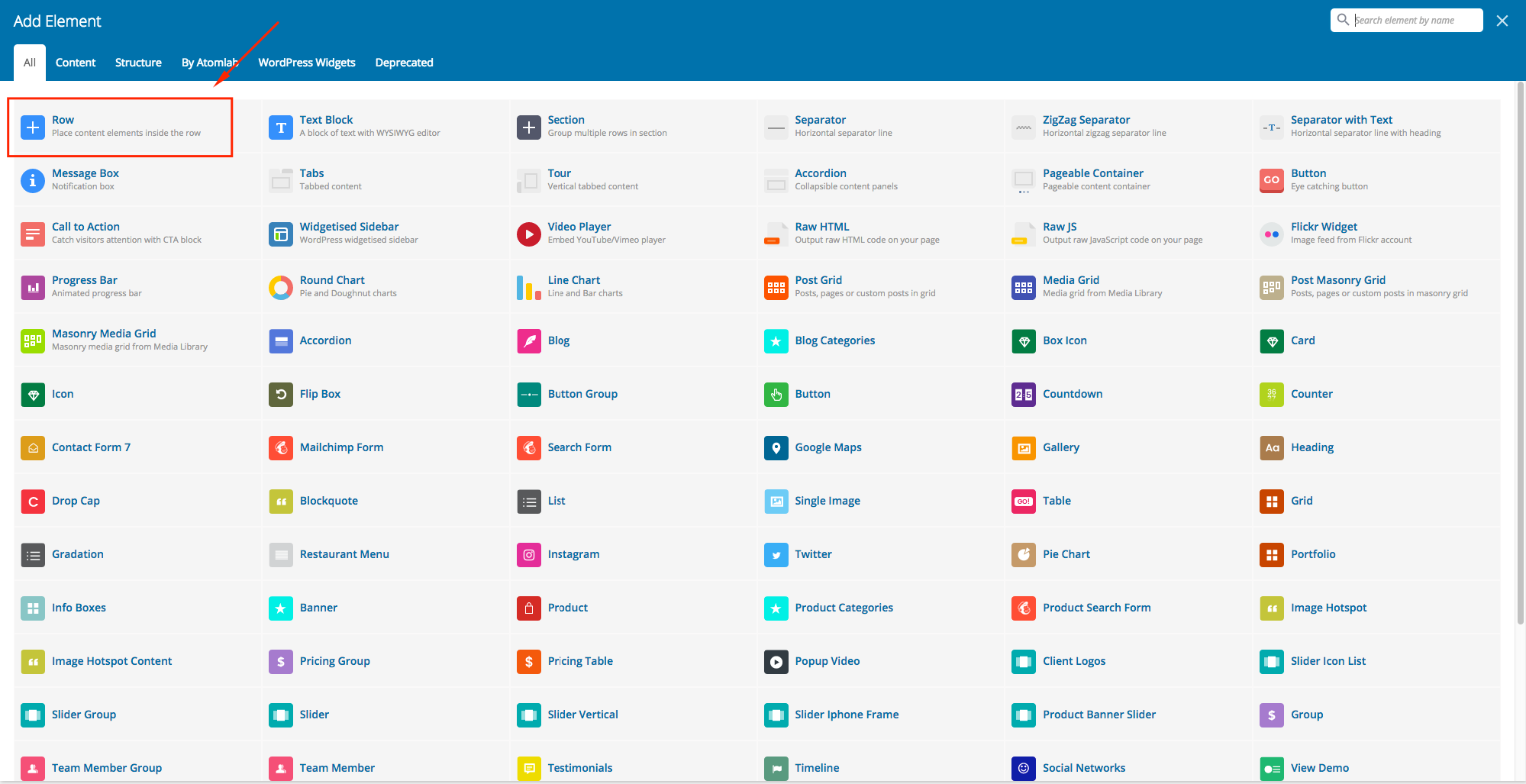Click the Line Chart bars icon
The height and width of the screenshot is (784, 1526).
point(529,287)
